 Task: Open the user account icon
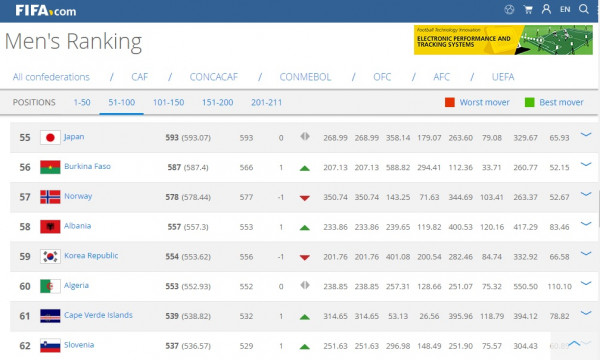pos(546,9)
